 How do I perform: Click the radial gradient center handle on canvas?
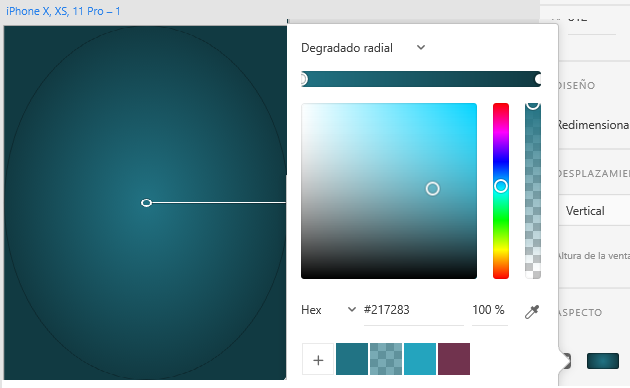tap(146, 203)
